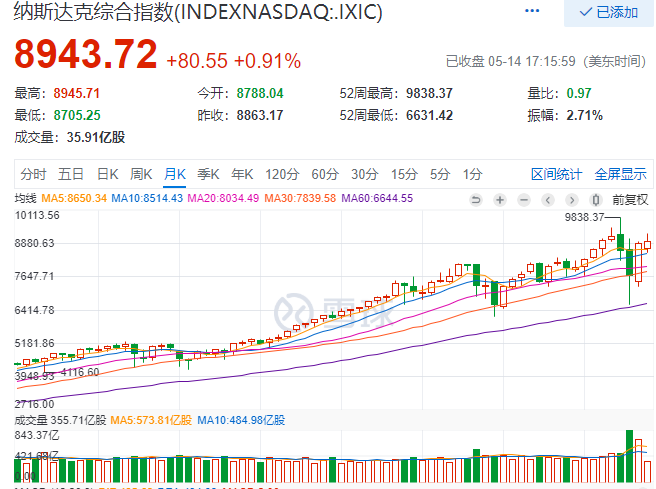Screen dimensions: 656x489
Task: Switch to 日K daily chart tab
Action: [106, 173]
